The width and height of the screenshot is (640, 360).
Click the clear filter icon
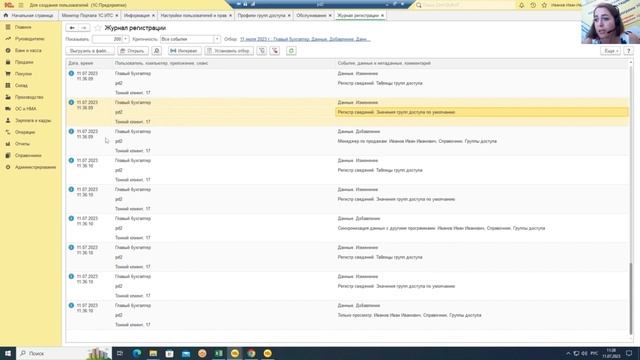pos(275,51)
